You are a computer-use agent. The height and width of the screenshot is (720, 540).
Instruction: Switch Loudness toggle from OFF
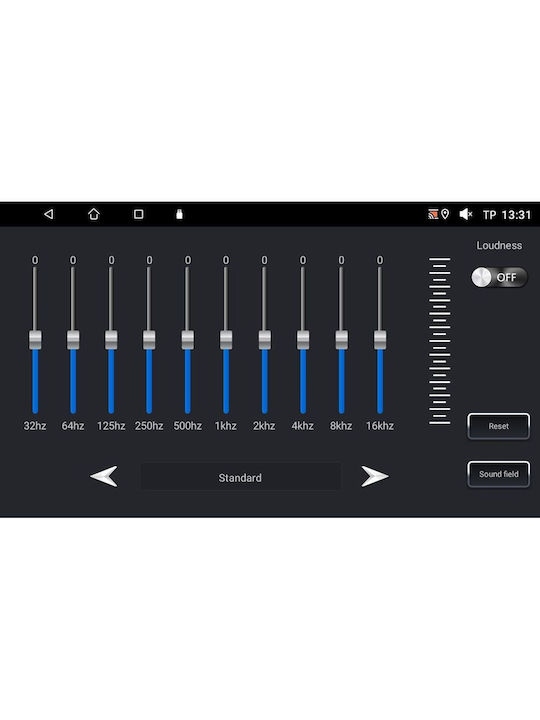499,277
